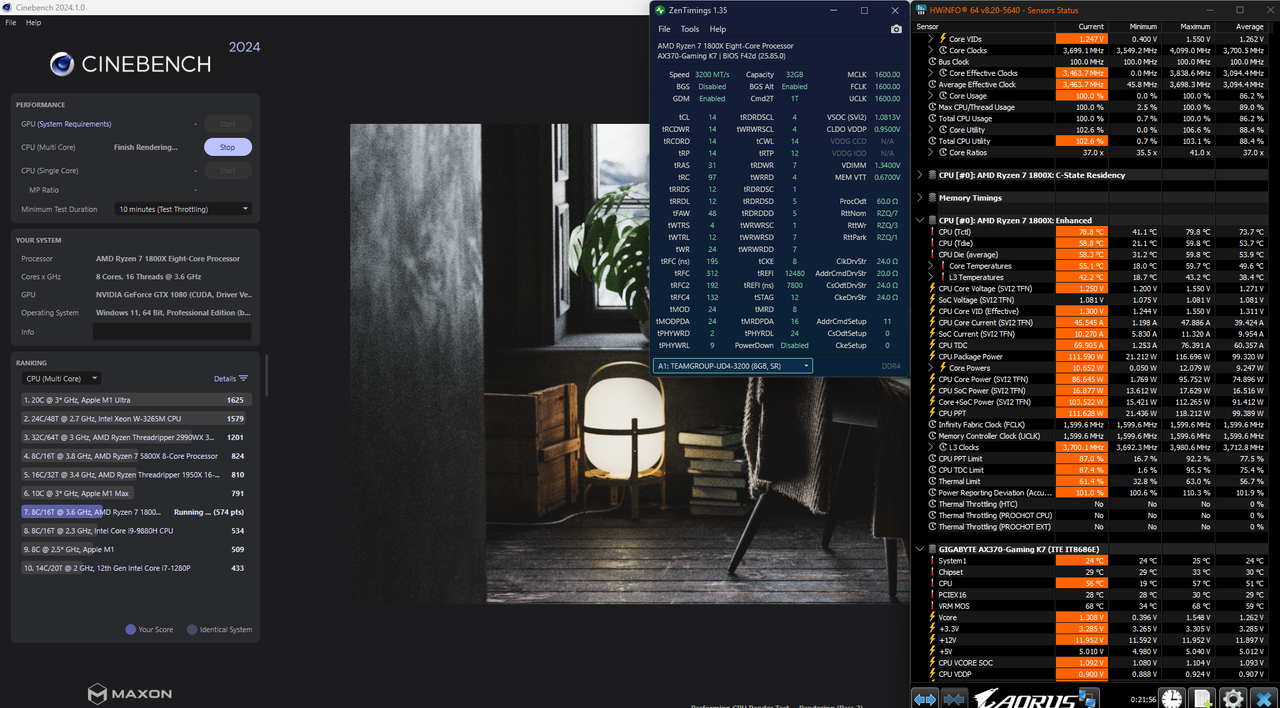
Task: Expand the Core Clocks sensor group
Action: point(931,50)
